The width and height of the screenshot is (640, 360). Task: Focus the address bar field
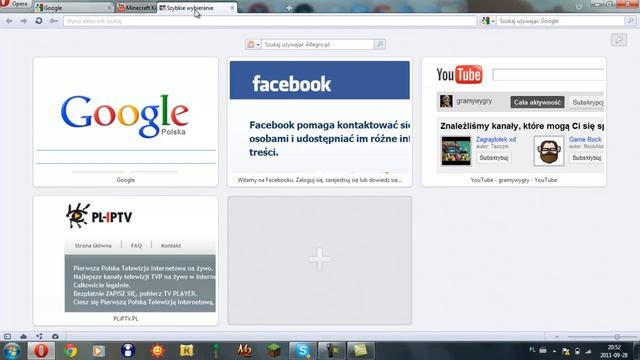pos(270,21)
